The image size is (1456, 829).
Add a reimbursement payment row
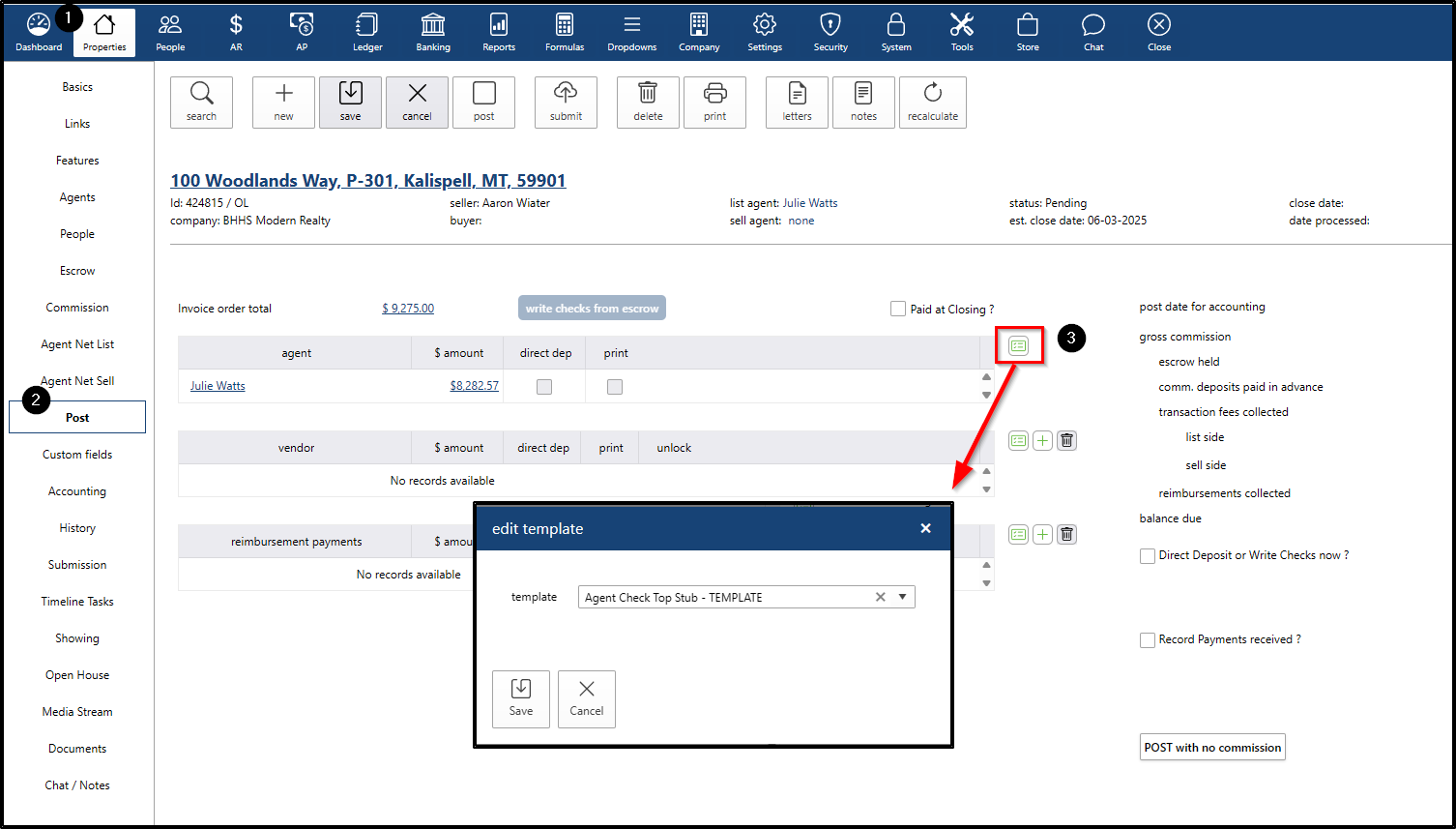tap(1042, 534)
